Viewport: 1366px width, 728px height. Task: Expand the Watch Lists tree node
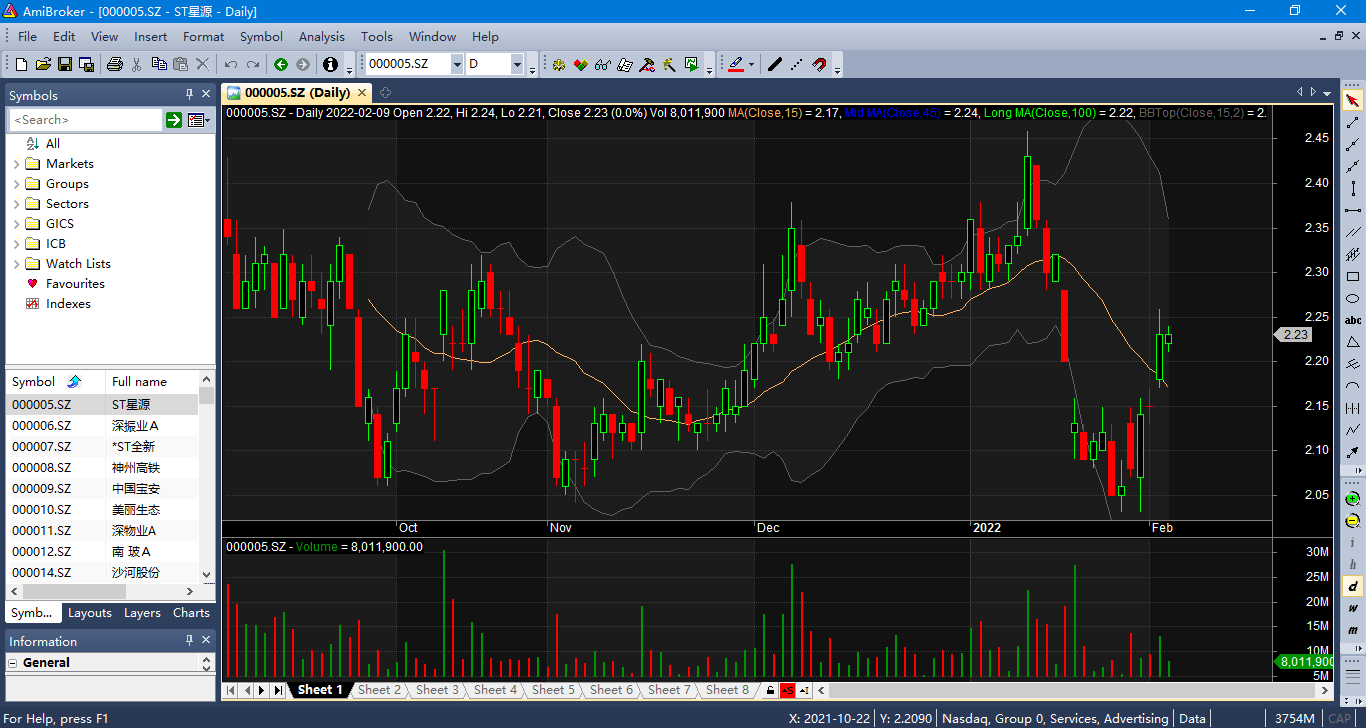coord(16,264)
